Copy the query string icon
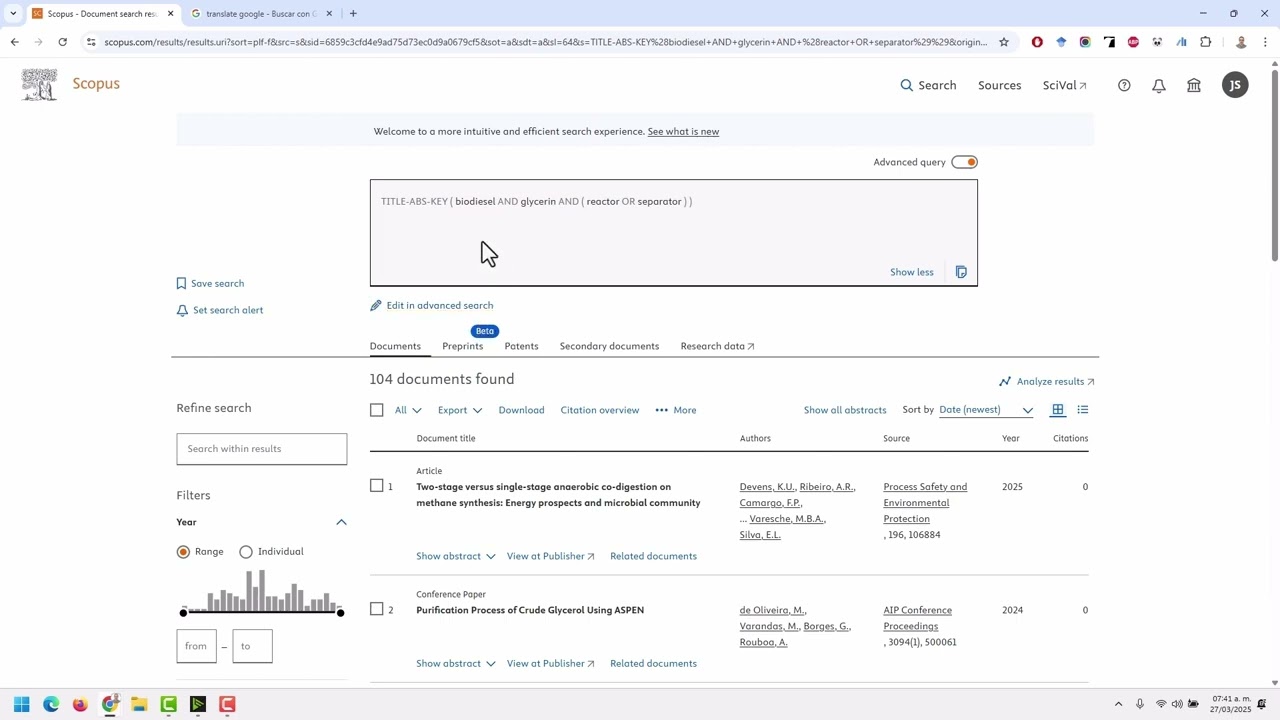The width and height of the screenshot is (1280, 720). [961, 272]
